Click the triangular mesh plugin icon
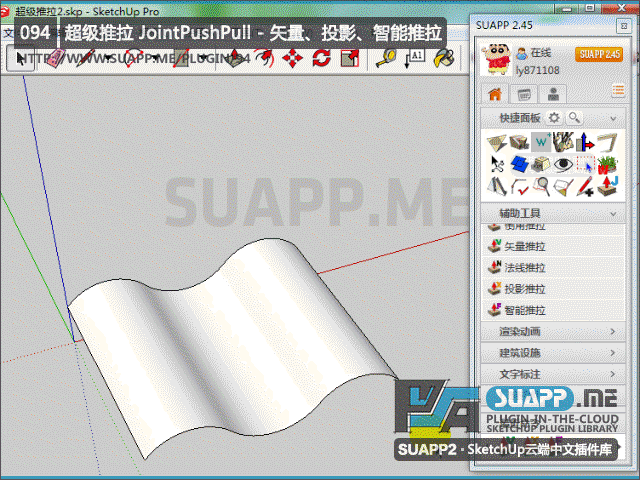The image size is (640, 480). click(497, 142)
